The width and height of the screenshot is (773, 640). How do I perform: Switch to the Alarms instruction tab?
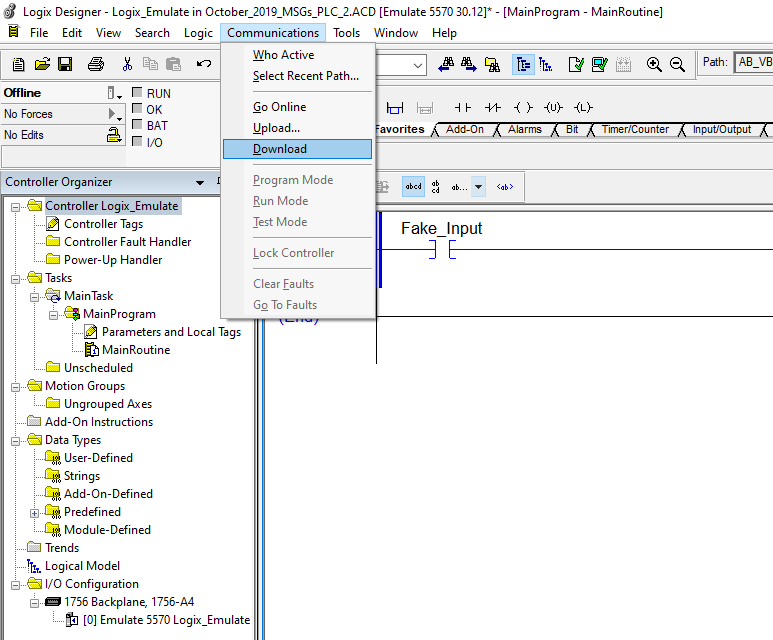(525, 129)
